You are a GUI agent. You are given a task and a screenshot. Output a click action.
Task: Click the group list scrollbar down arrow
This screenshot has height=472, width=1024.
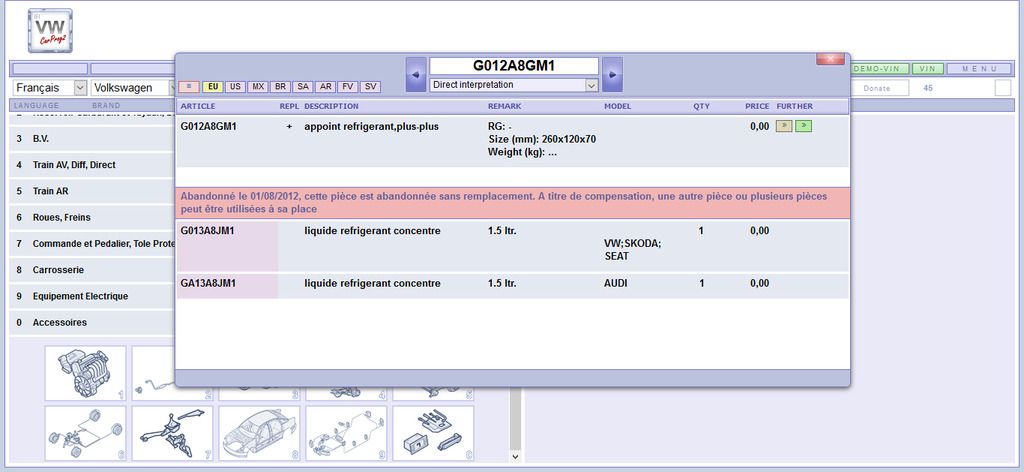pyautogui.click(x=515, y=456)
